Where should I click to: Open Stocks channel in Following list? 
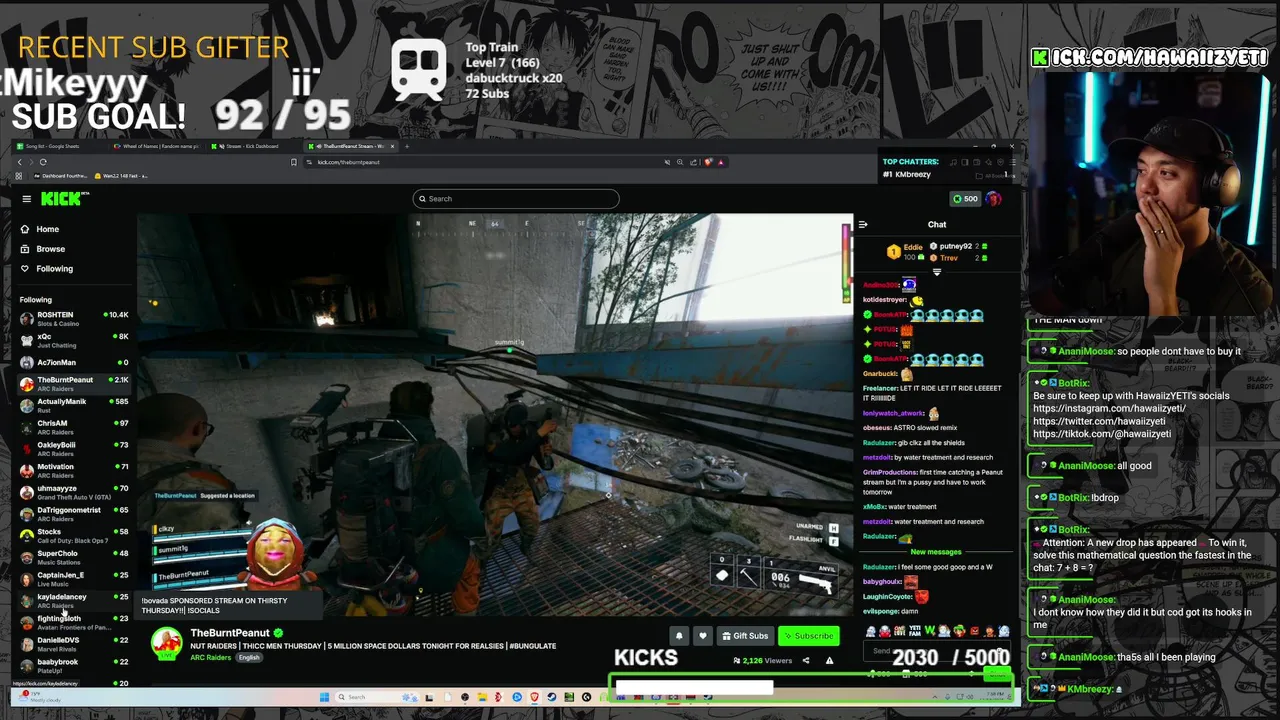coord(75,535)
